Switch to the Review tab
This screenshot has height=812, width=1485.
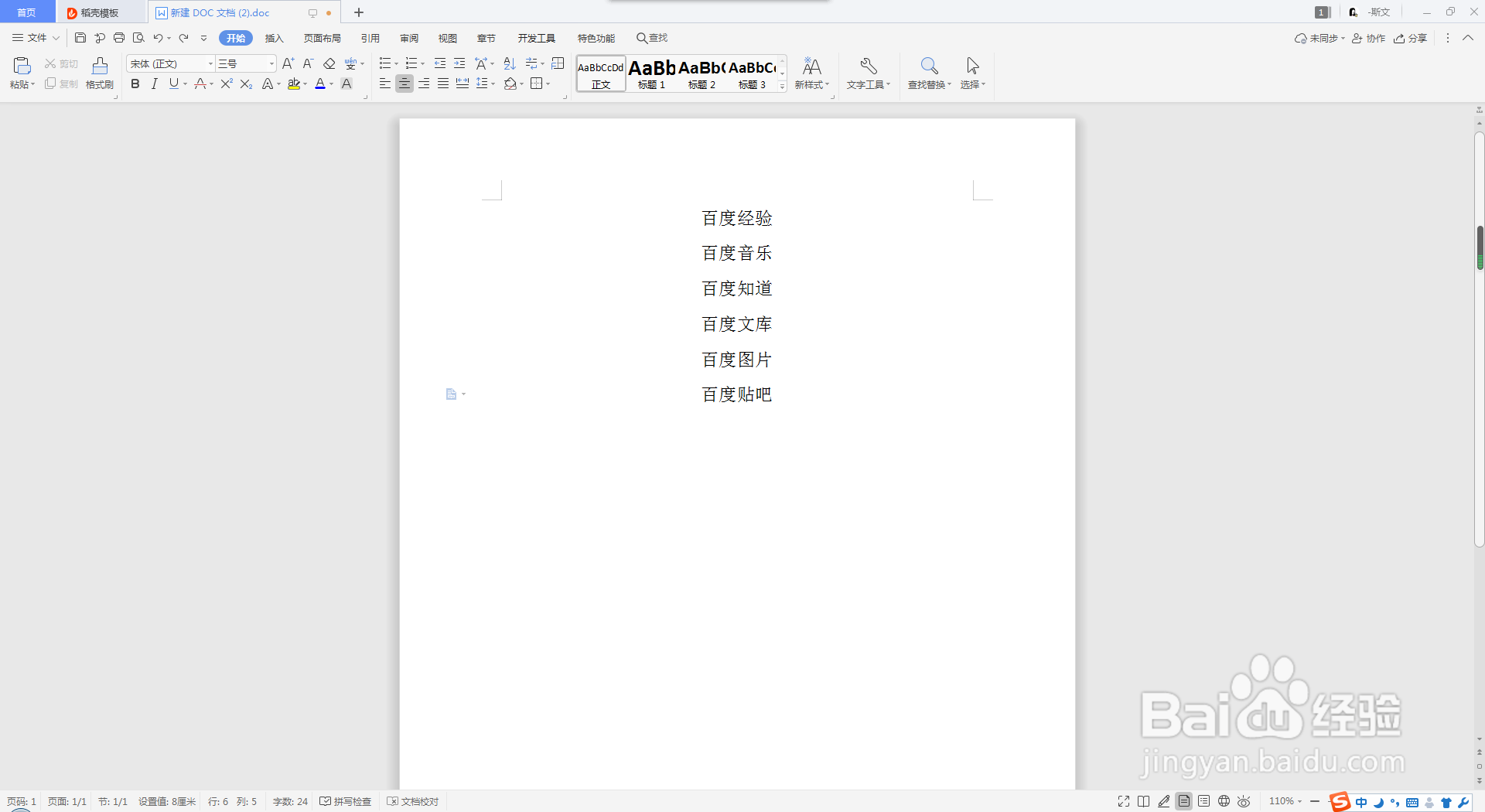click(409, 38)
